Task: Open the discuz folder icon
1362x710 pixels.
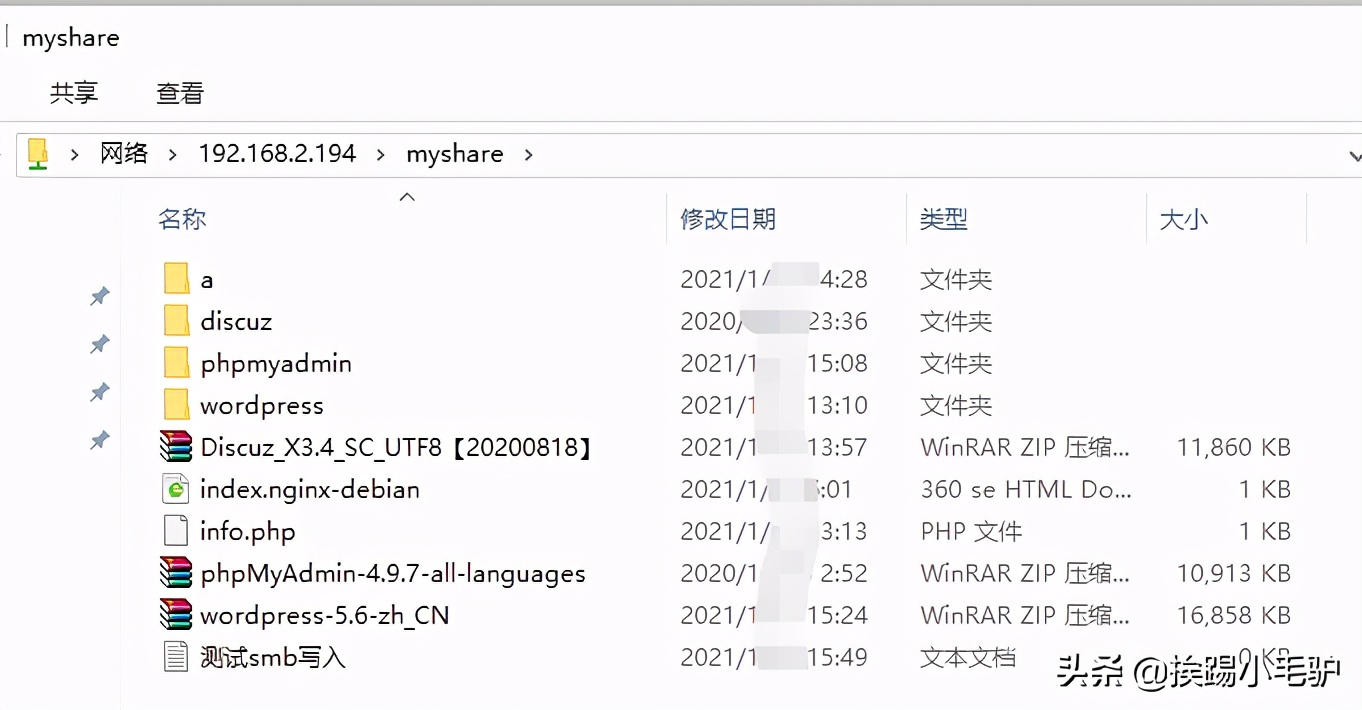Action: [x=177, y=321]
